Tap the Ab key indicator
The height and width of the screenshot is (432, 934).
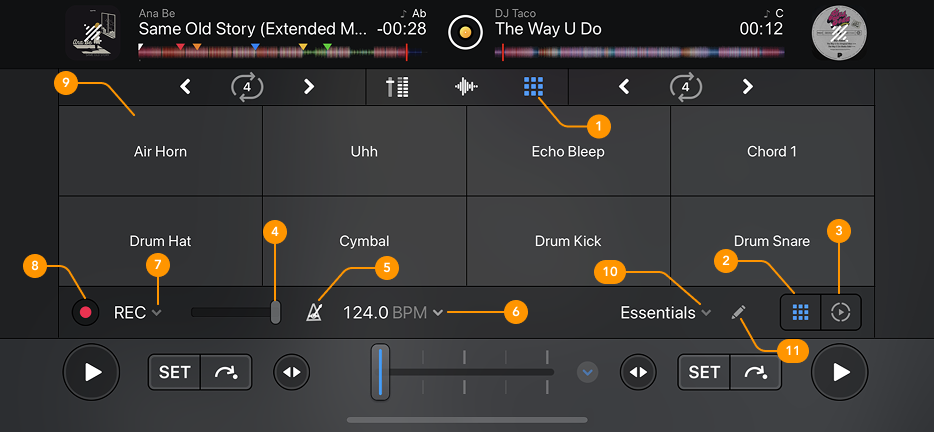415,13
